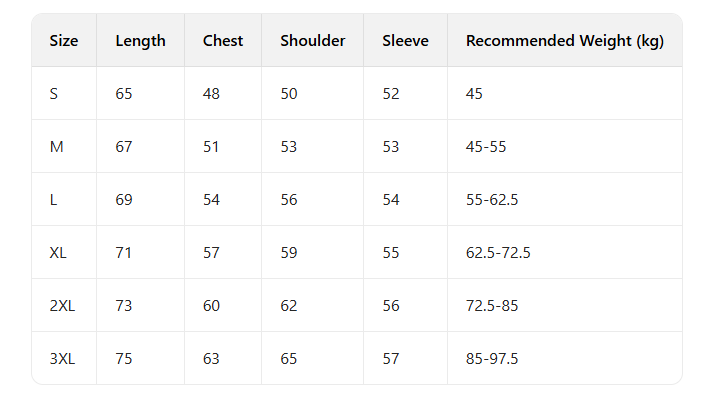This screenshot has height=403, width=705.
Task: Click the Size column header
Action: pyautogui.click(x=64, y=41)
